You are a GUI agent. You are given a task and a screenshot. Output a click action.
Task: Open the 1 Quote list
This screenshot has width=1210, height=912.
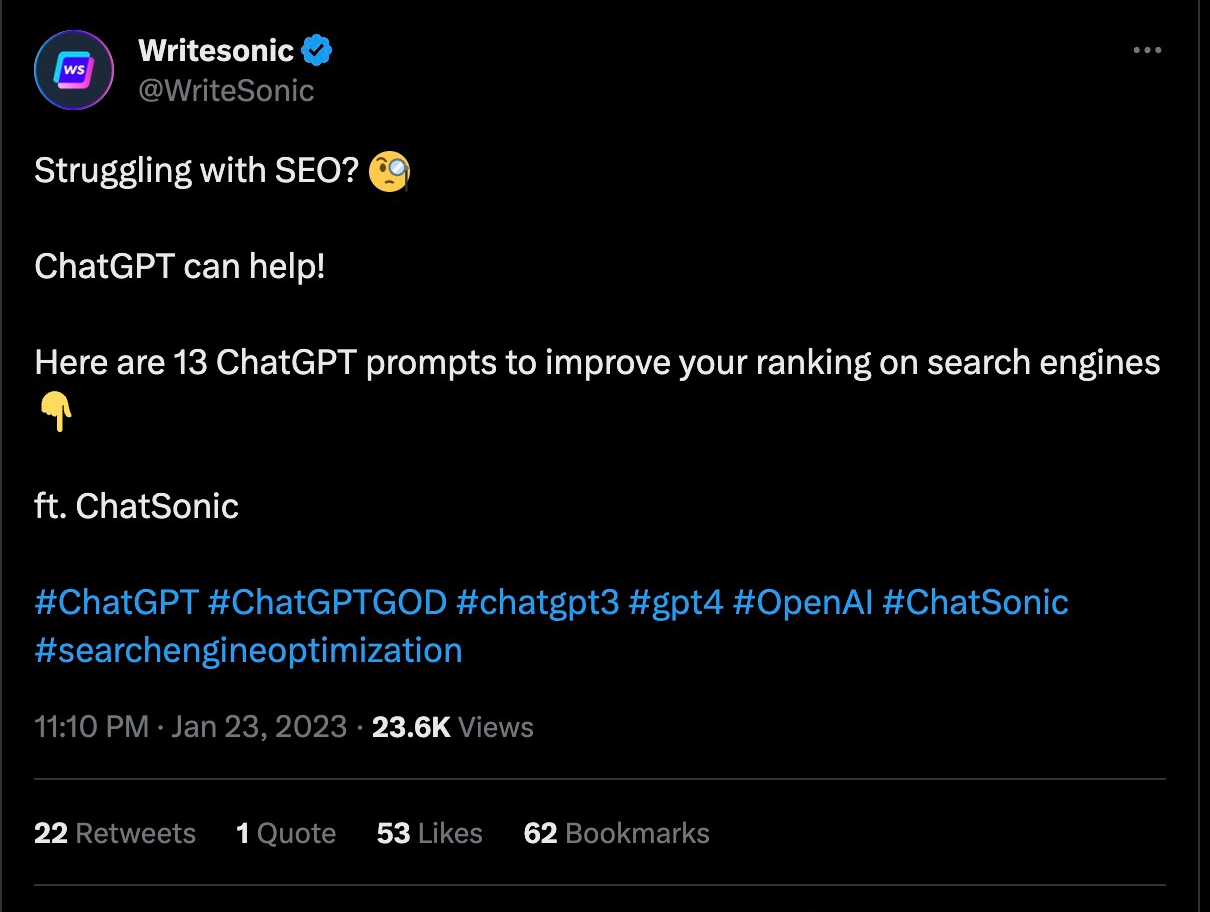[x=286, y=834]
